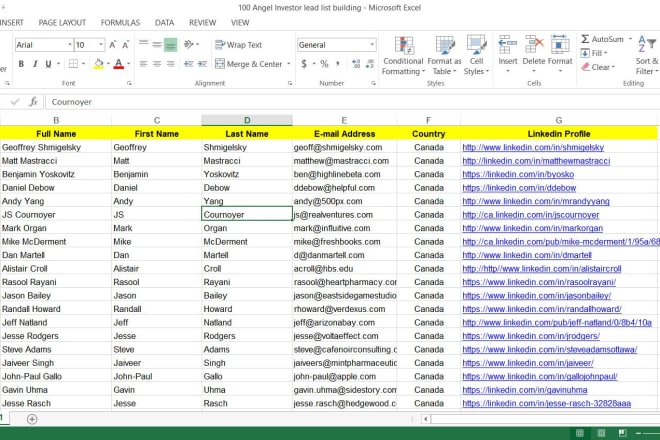Apply red font color
Screen dimensions: 660x440
119,64
